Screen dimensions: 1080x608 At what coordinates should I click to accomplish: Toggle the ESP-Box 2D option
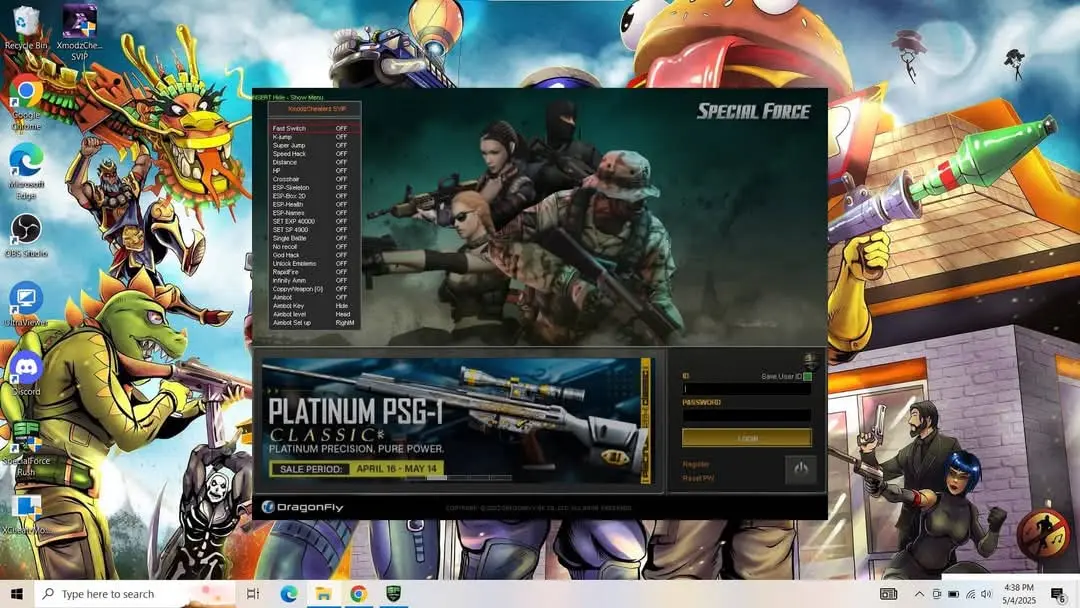(x=314, y=196)
